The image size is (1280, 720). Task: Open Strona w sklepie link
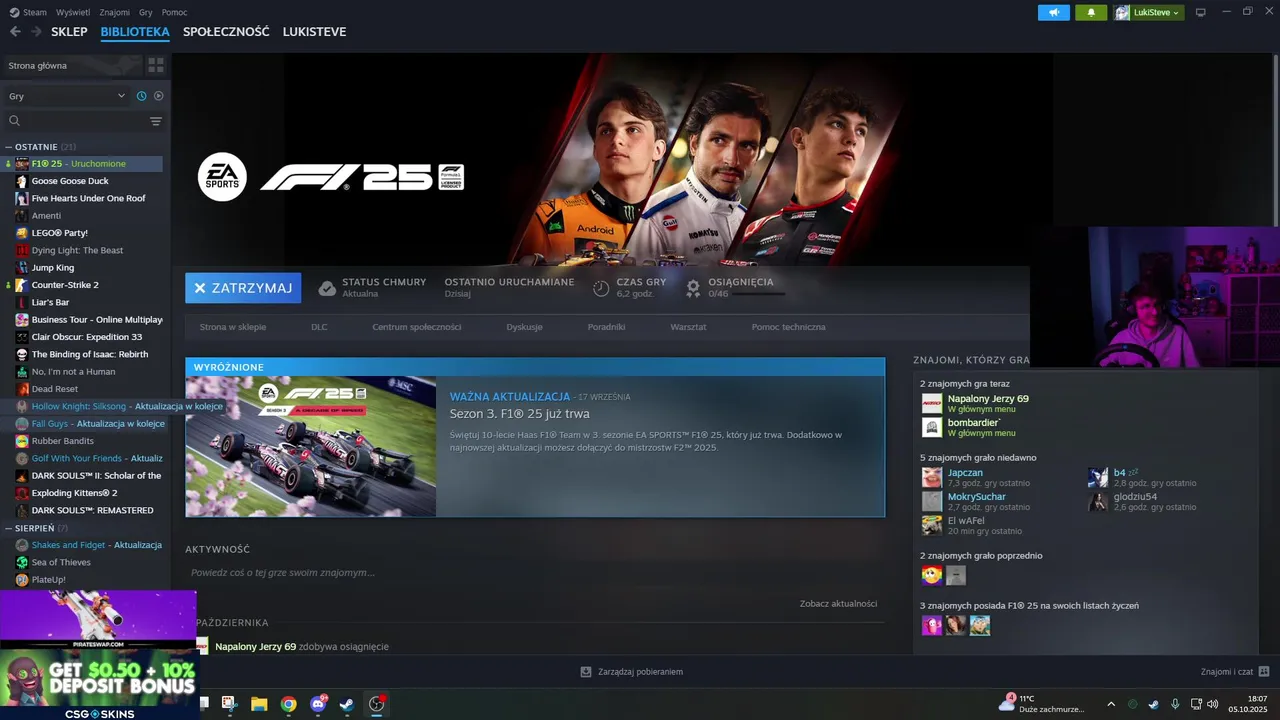(233, 327)
